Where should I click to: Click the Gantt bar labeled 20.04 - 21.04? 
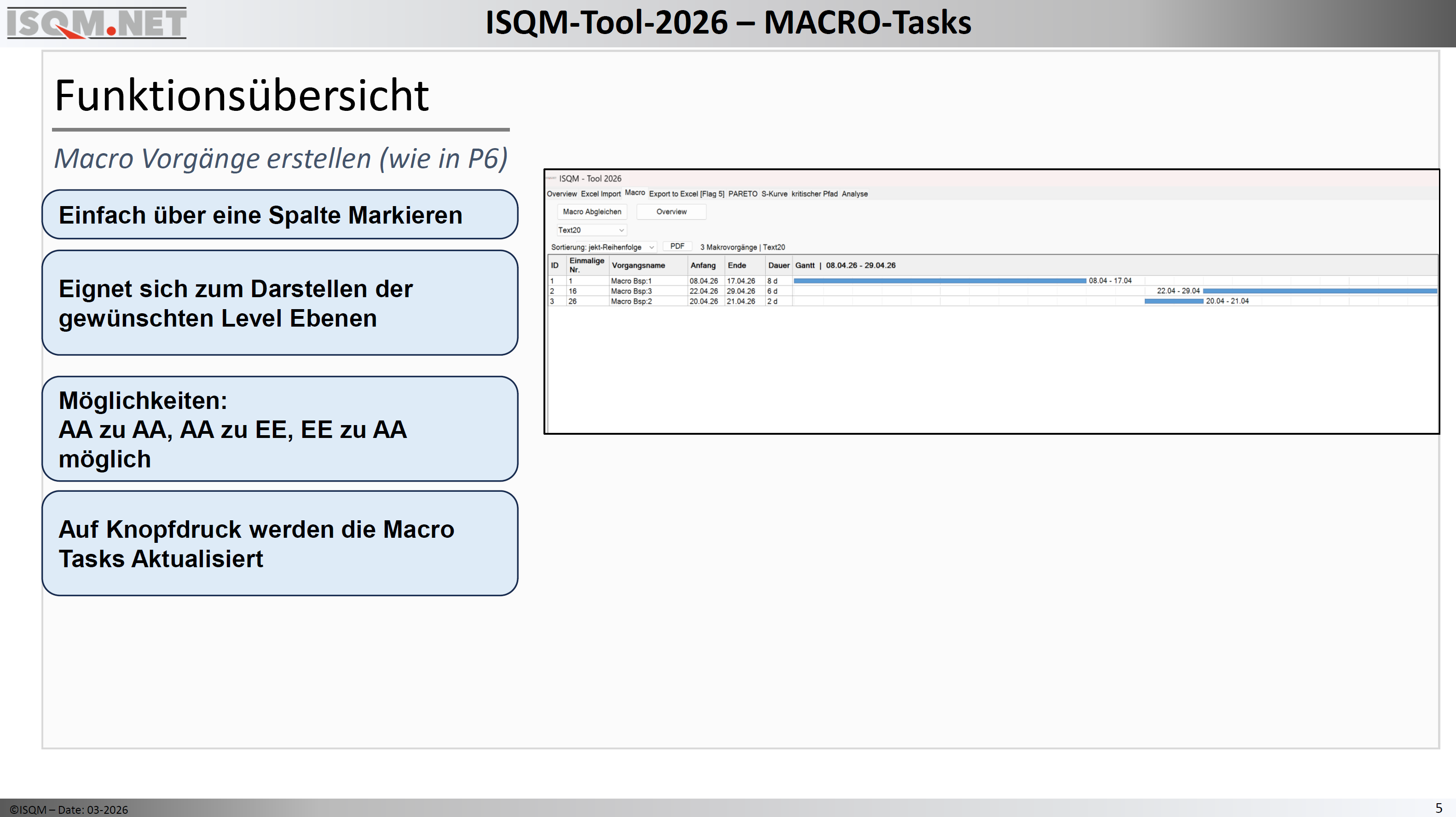[x=1173, y=301]
